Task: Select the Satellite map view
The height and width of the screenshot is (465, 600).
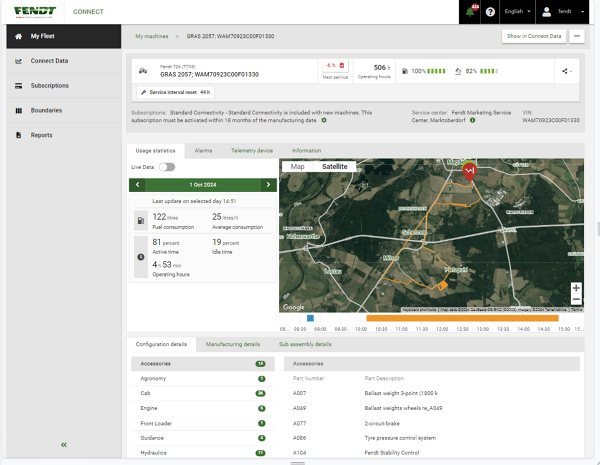Action: point(337,167)
